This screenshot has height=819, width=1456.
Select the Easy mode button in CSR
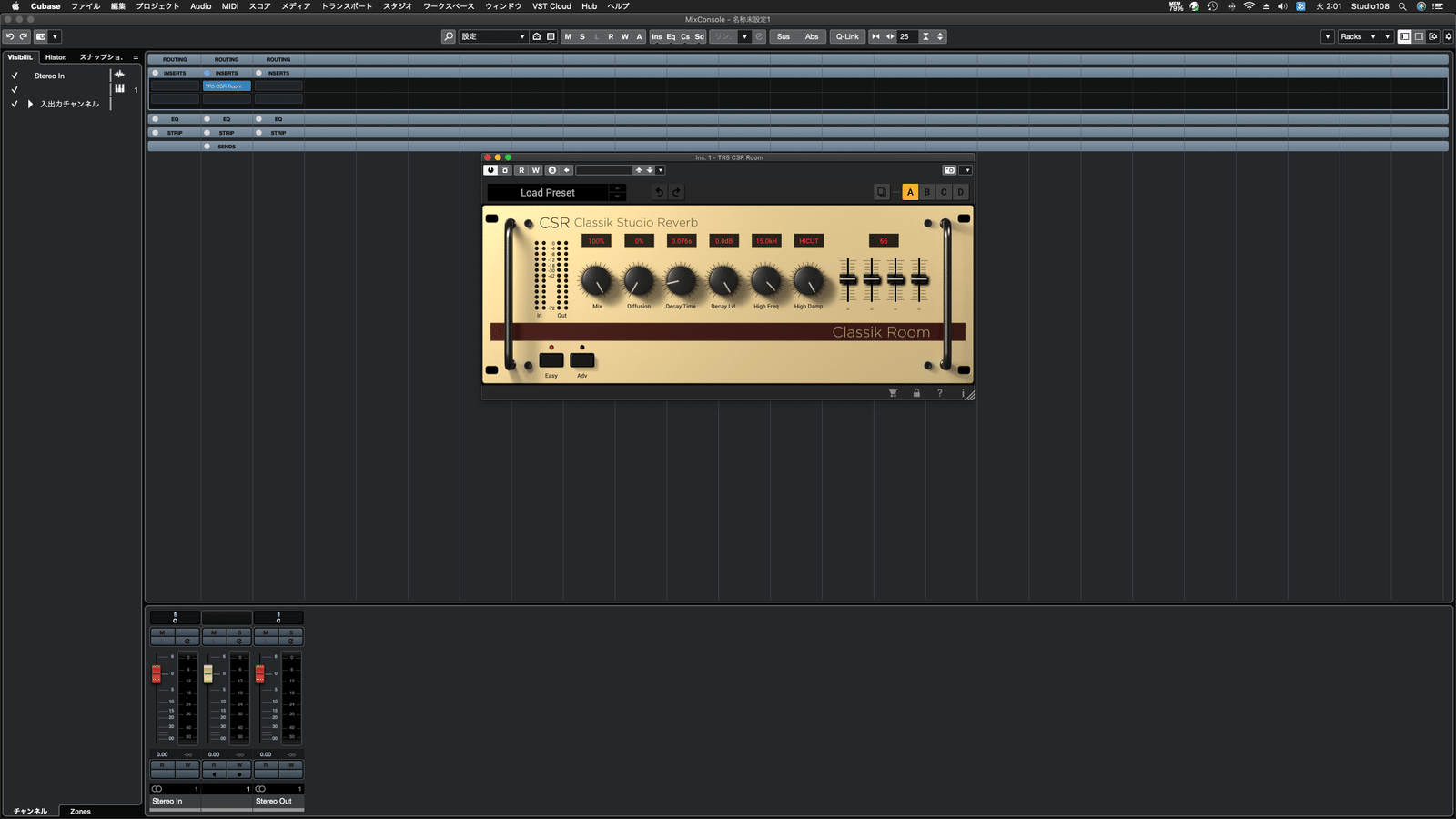[x=551, y=360]
